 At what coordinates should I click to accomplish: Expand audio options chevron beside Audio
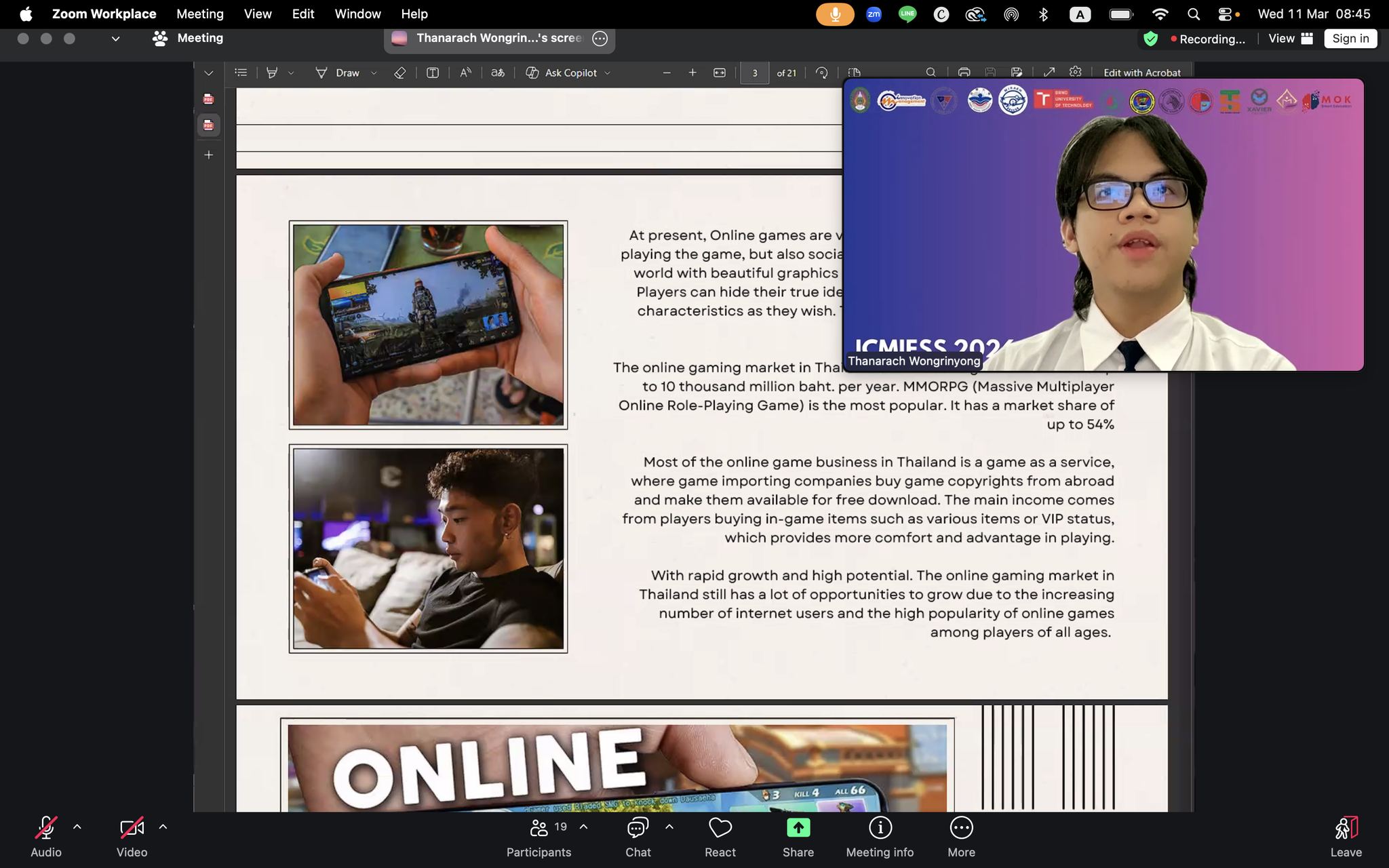[77, 827]
